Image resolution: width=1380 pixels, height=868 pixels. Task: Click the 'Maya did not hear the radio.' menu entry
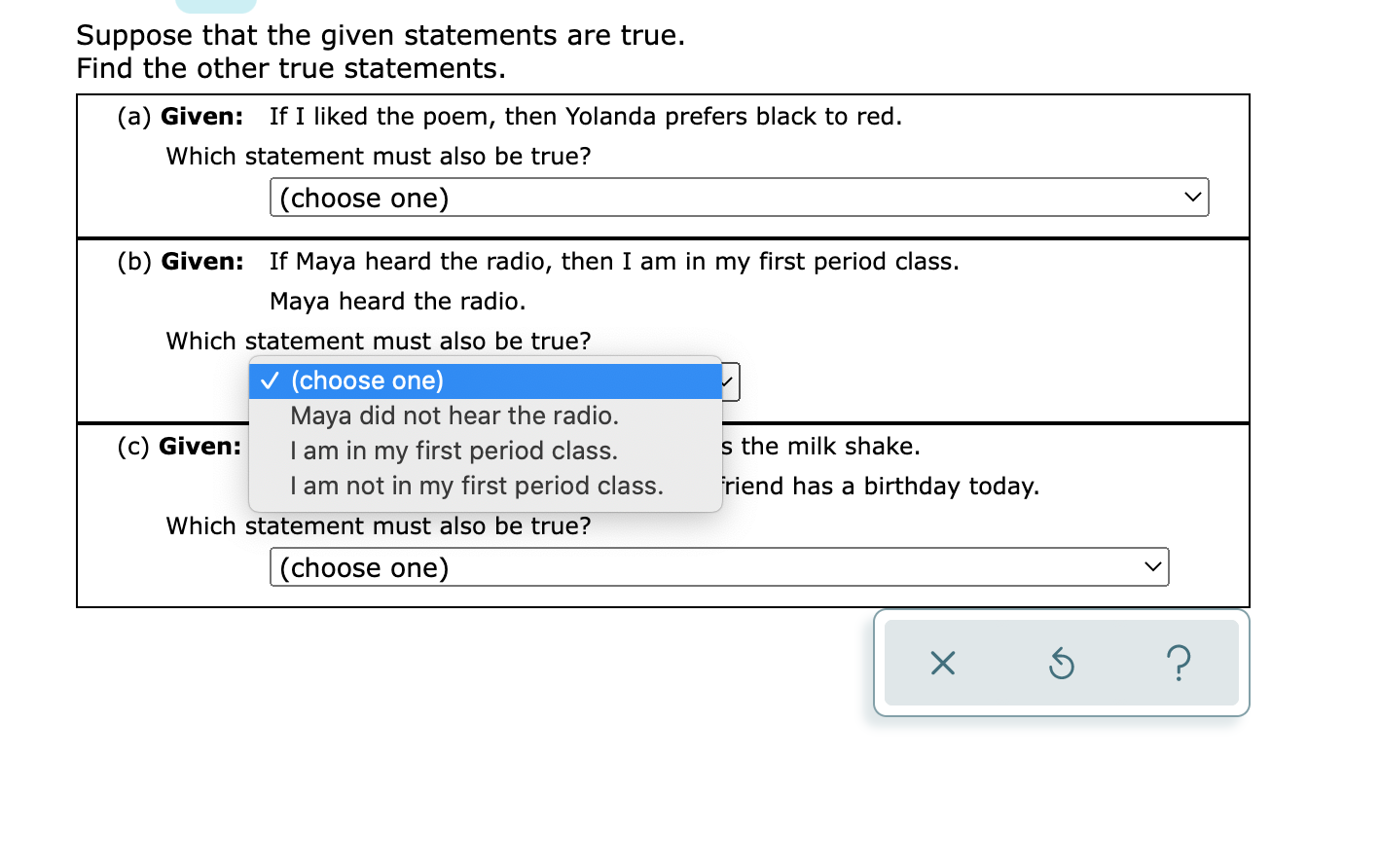(x=454, y=416)
